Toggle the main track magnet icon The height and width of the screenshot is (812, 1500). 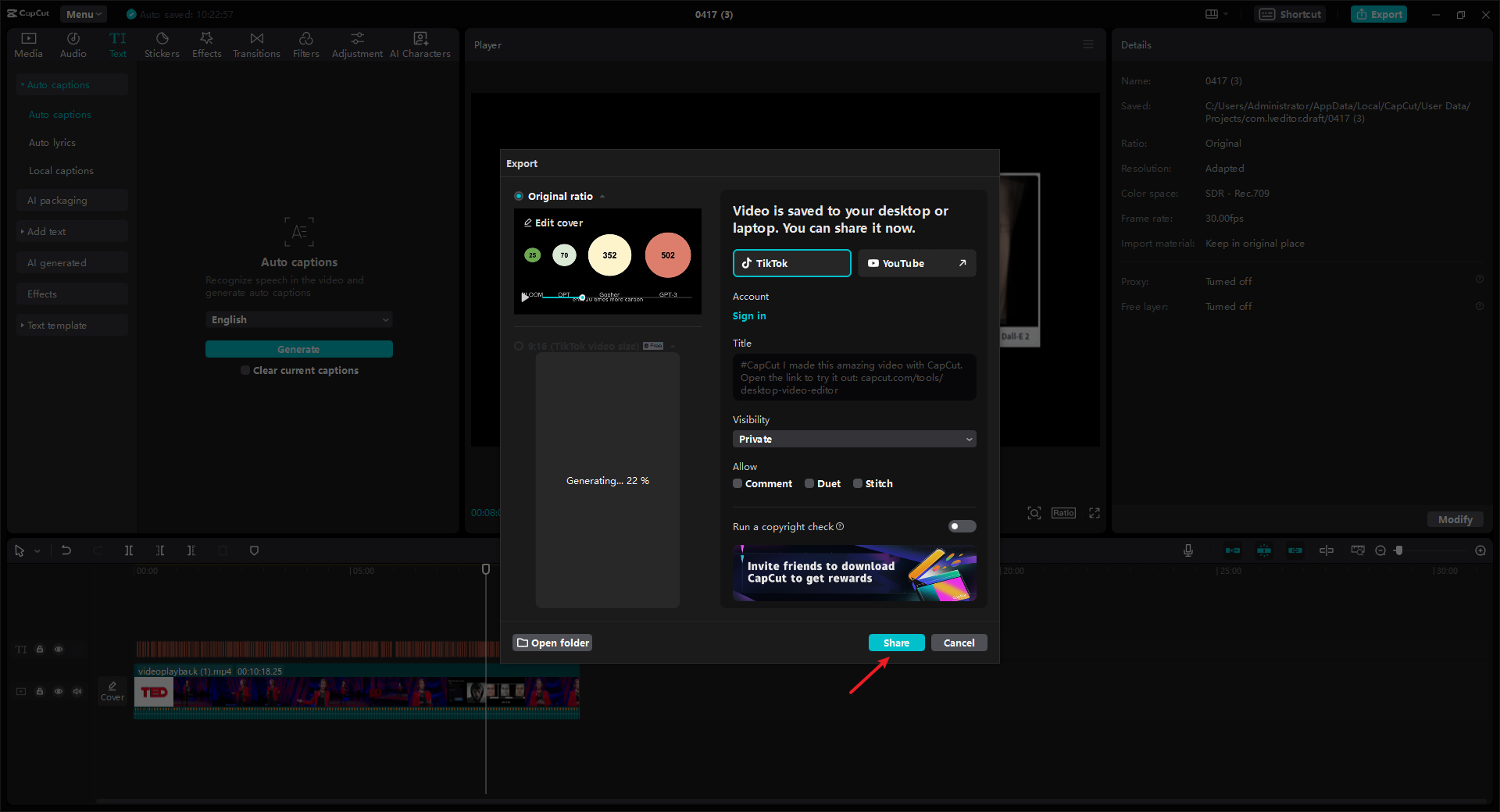coord(1233,550)
